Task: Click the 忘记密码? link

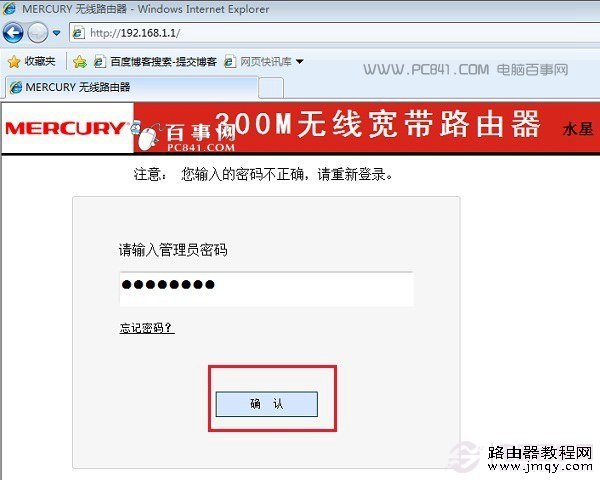Action: 147,328
